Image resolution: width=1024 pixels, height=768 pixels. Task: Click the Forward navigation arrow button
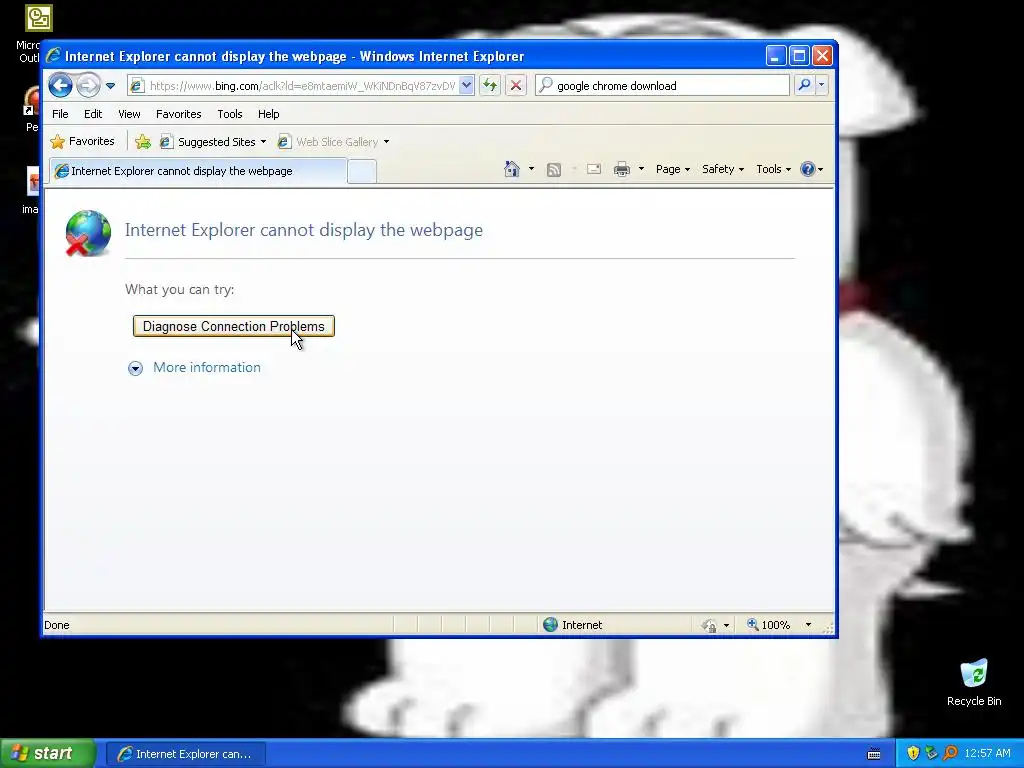point(88,85)
